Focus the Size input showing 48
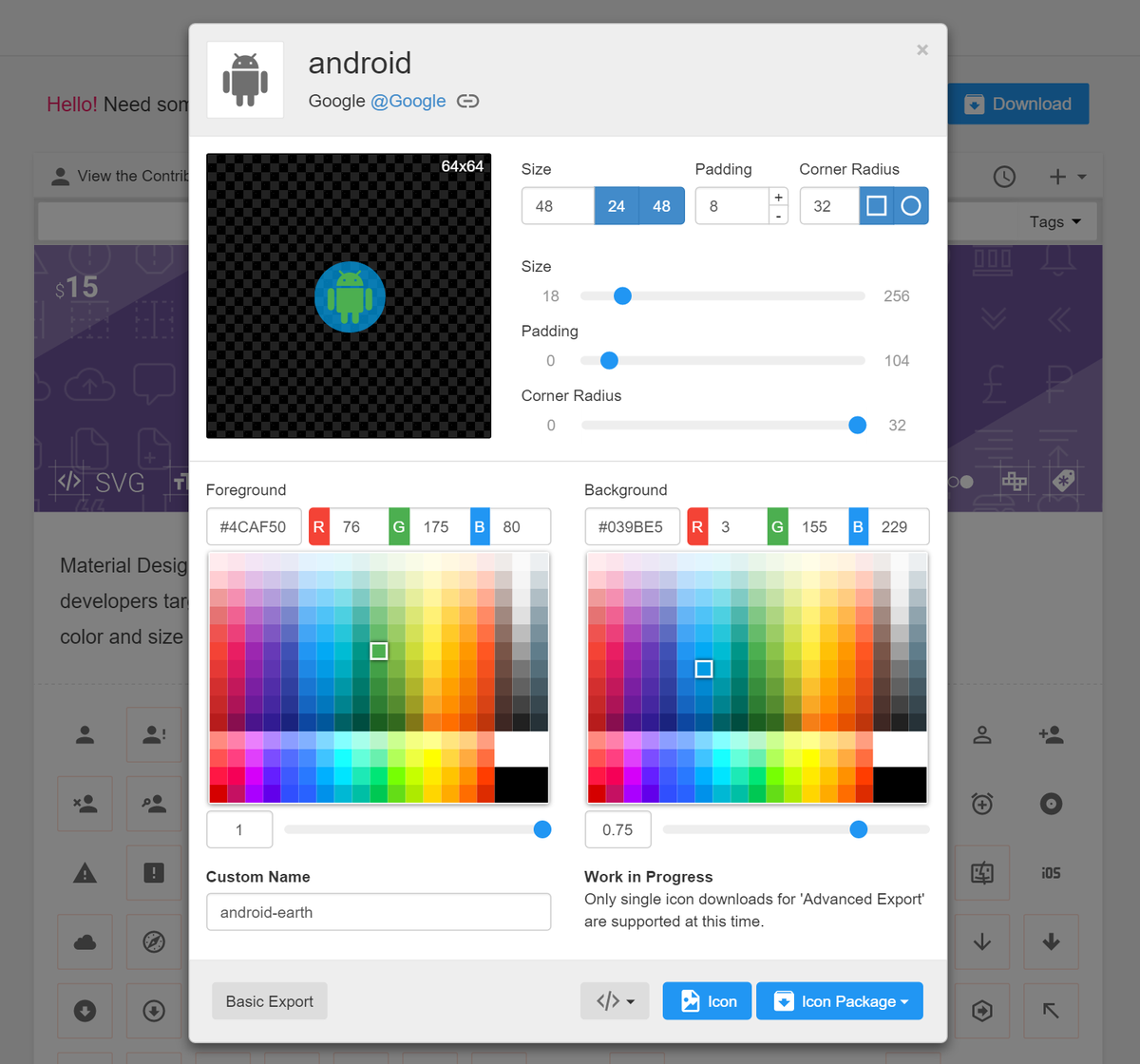Viewport: 1140px width, 1064px height. (x=558, y=206)
